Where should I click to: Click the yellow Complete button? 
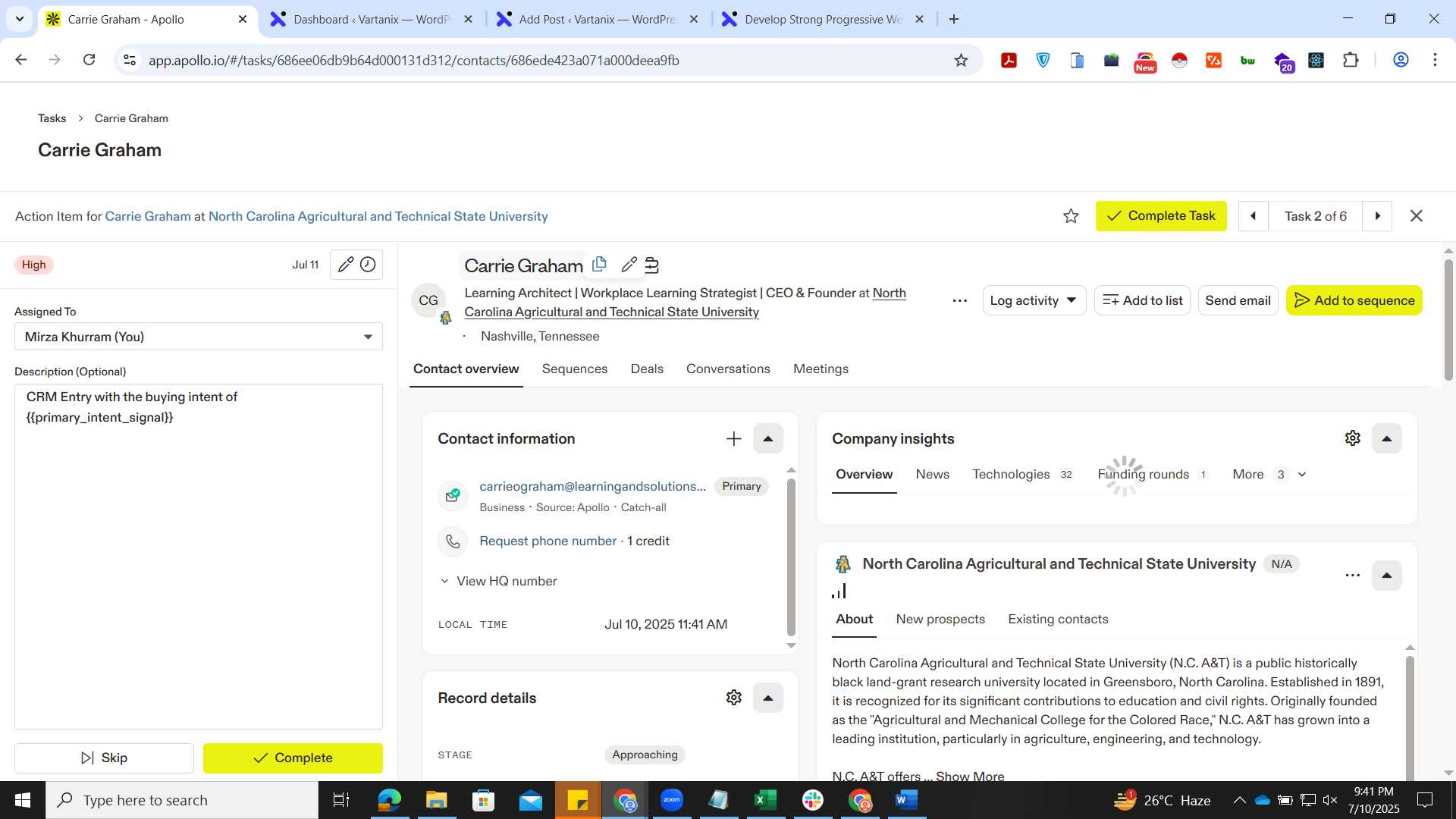coord(293,758)
